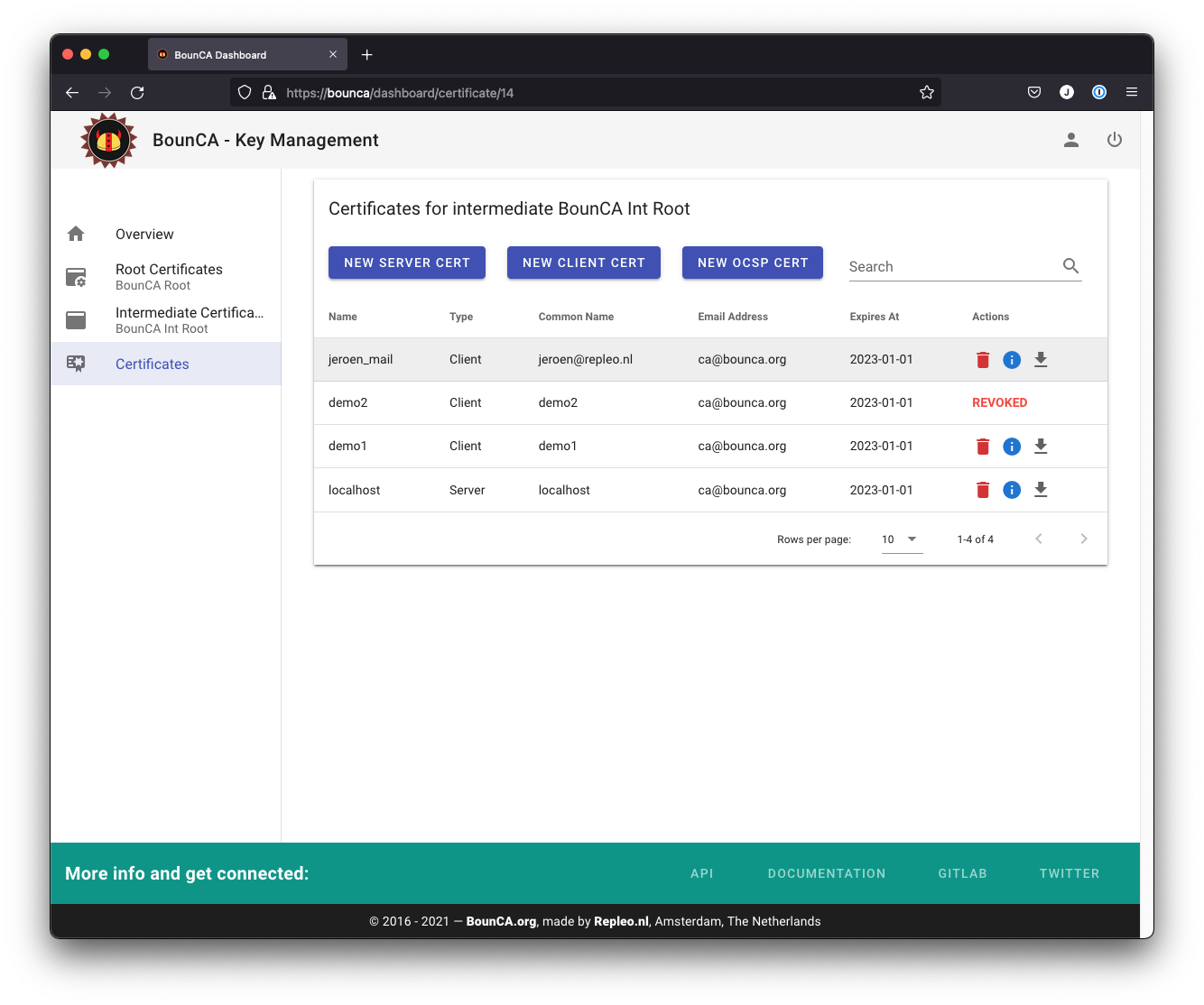Open the rows per page dropdown
Viewport: 1204px width, 1005px height.
tap(902, 539)
